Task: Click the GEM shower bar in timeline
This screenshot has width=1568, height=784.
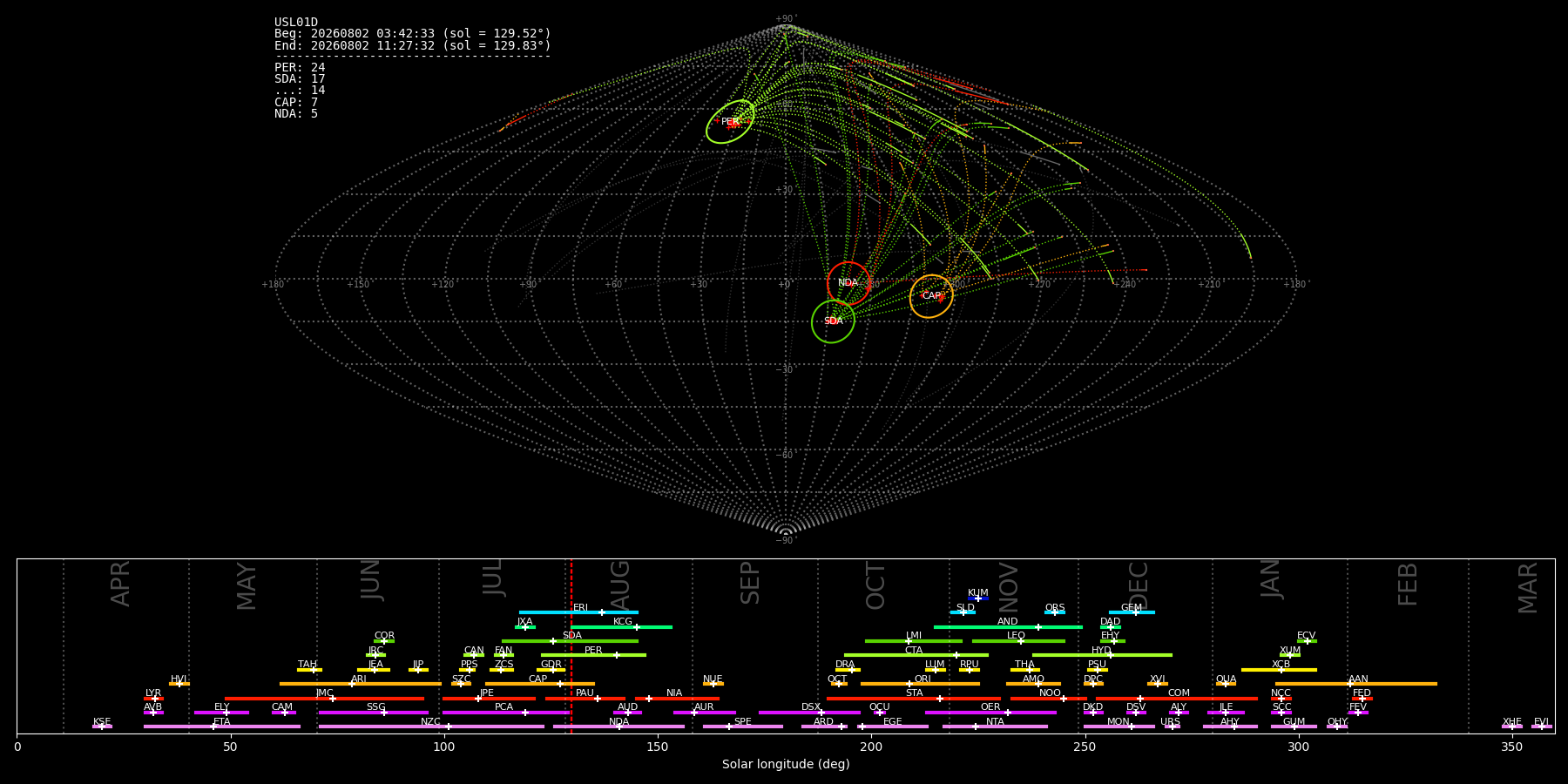Action: click(1132, 612)
